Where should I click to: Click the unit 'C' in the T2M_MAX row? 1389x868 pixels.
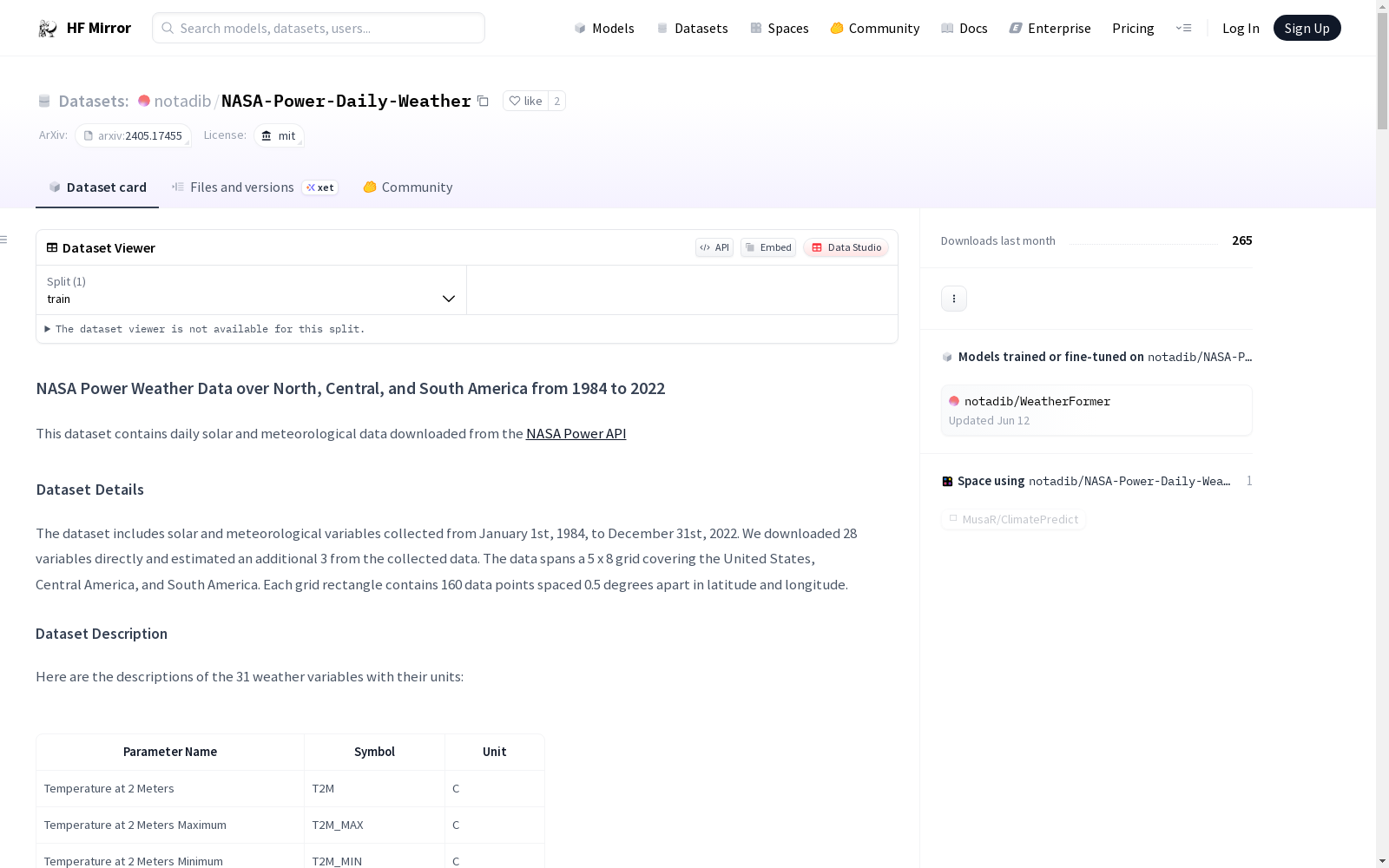[x=495, y=825]
